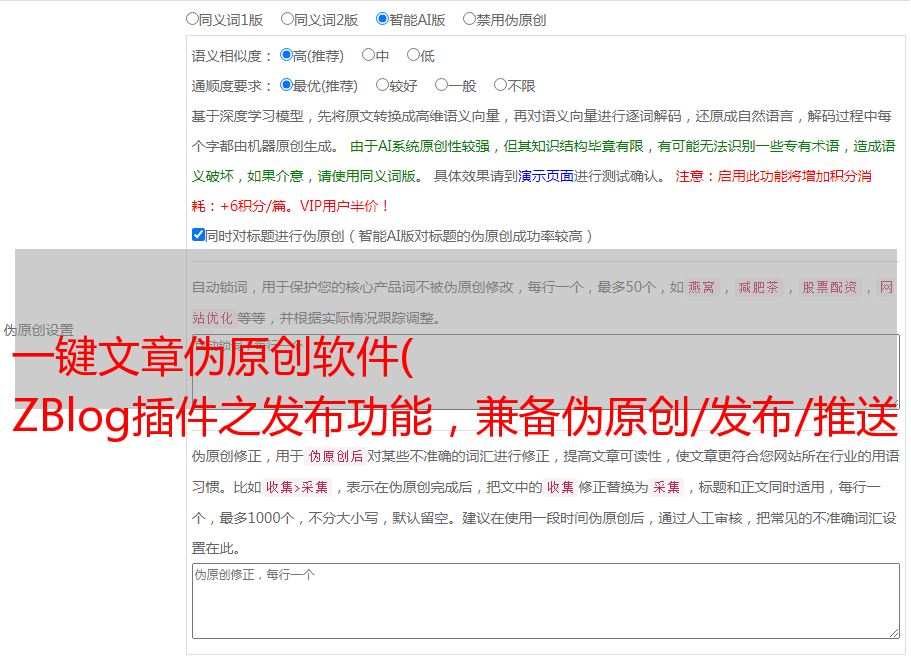
Task: Click the 收集>采集 example code
Action: [x=297, y=487]
